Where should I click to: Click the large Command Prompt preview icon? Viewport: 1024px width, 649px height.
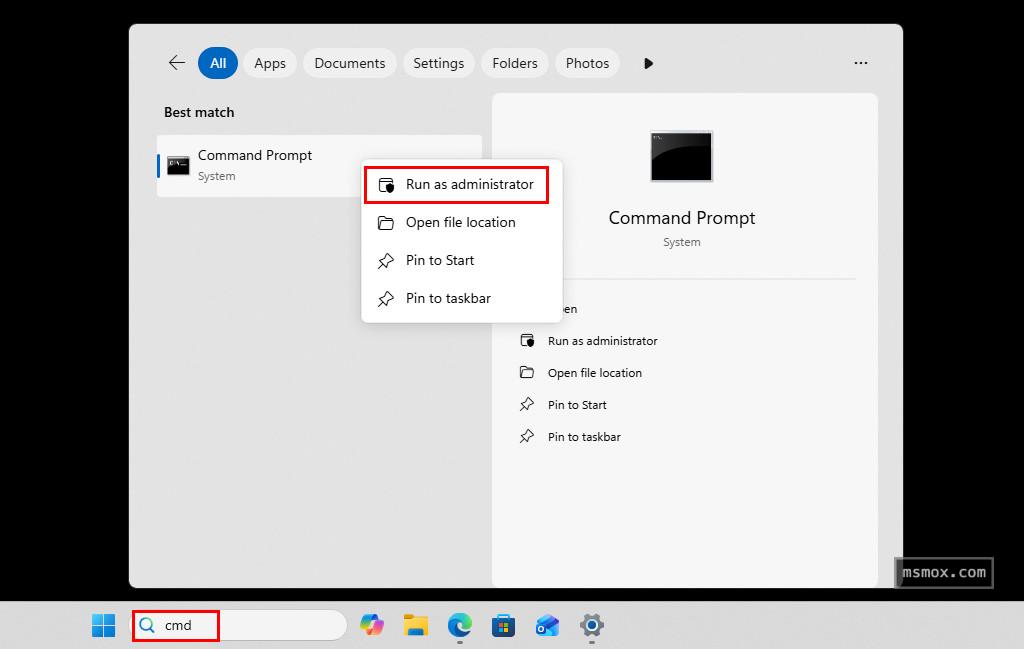coord(681,156)
